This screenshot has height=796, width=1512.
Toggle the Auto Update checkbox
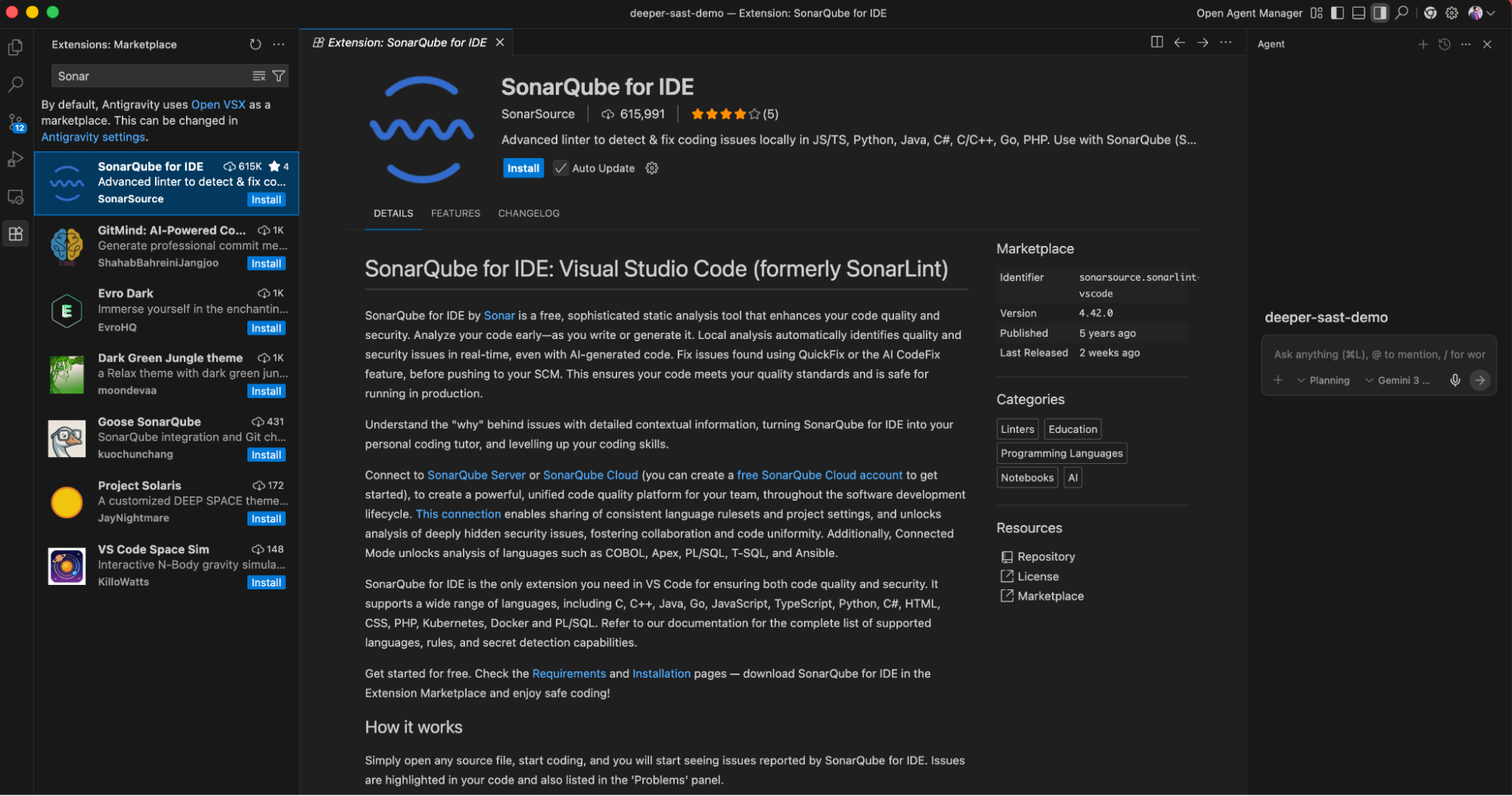click(x=560, y=168)
